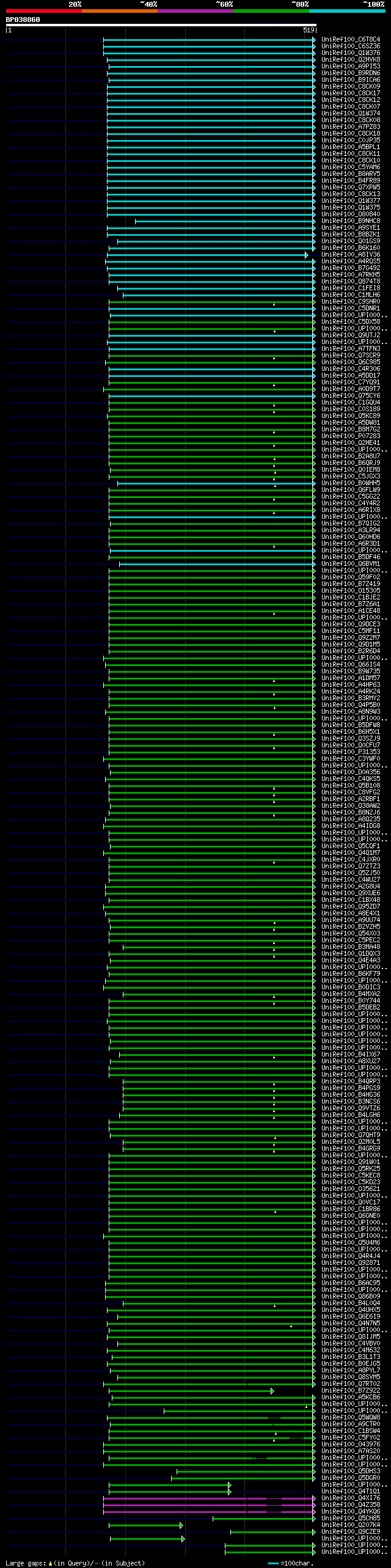Click the UniRef100_Q4YKQ6 entry
The width and height of the screenshot is (391, 1568).
(351, 1512)
